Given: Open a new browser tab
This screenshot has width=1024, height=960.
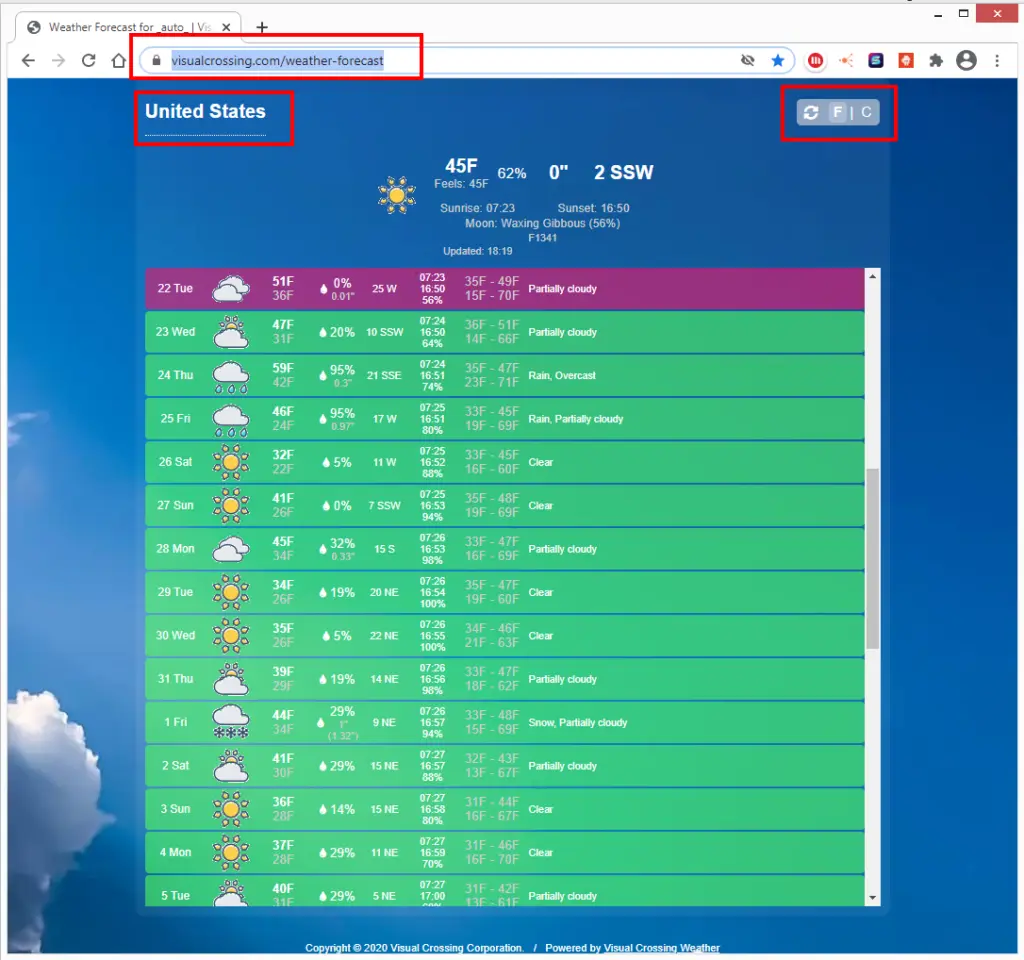Looking at the screenshot, I should (x=262, y=27).
